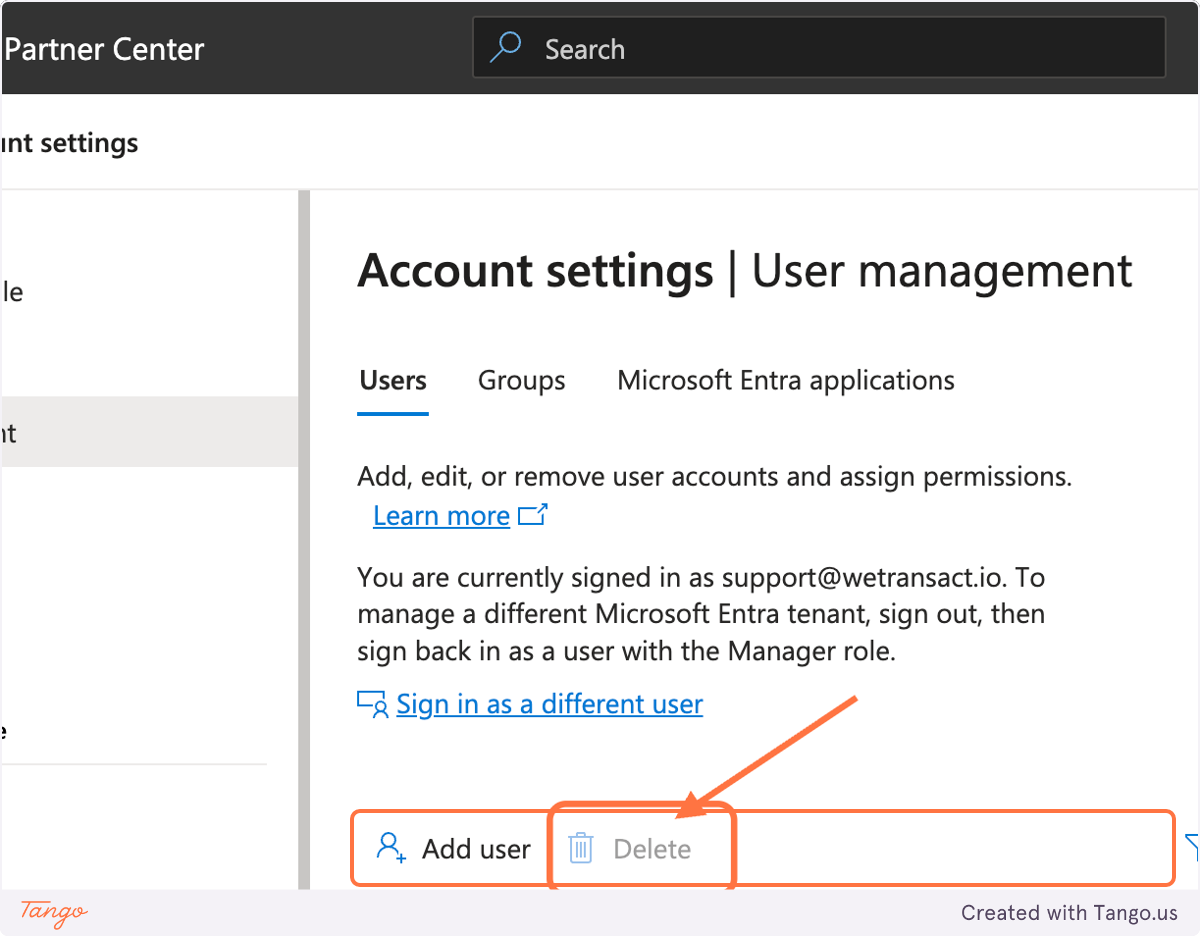Click the add-person icon on Add user
Screen dimensions: 1200x936
coord(391,848)
